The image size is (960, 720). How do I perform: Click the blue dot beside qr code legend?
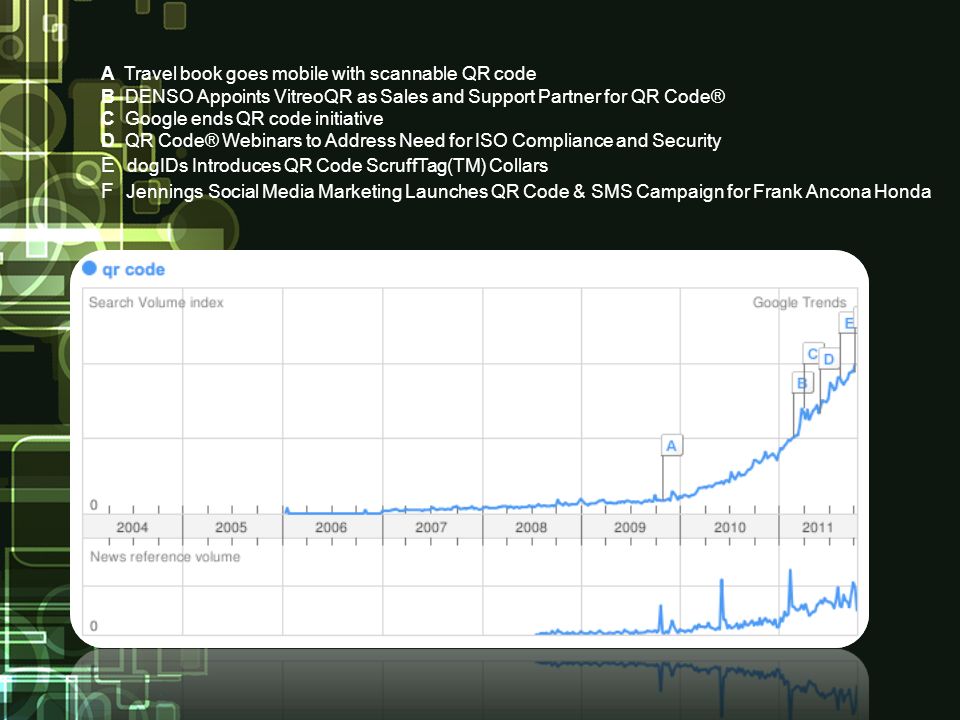(x=89, y=268)
